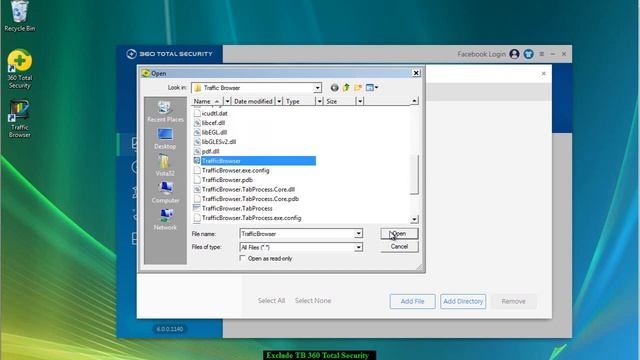Open the 360 Total Security desktop shortcut
Viewport: 640px width, 360px height.
(19, 69)
